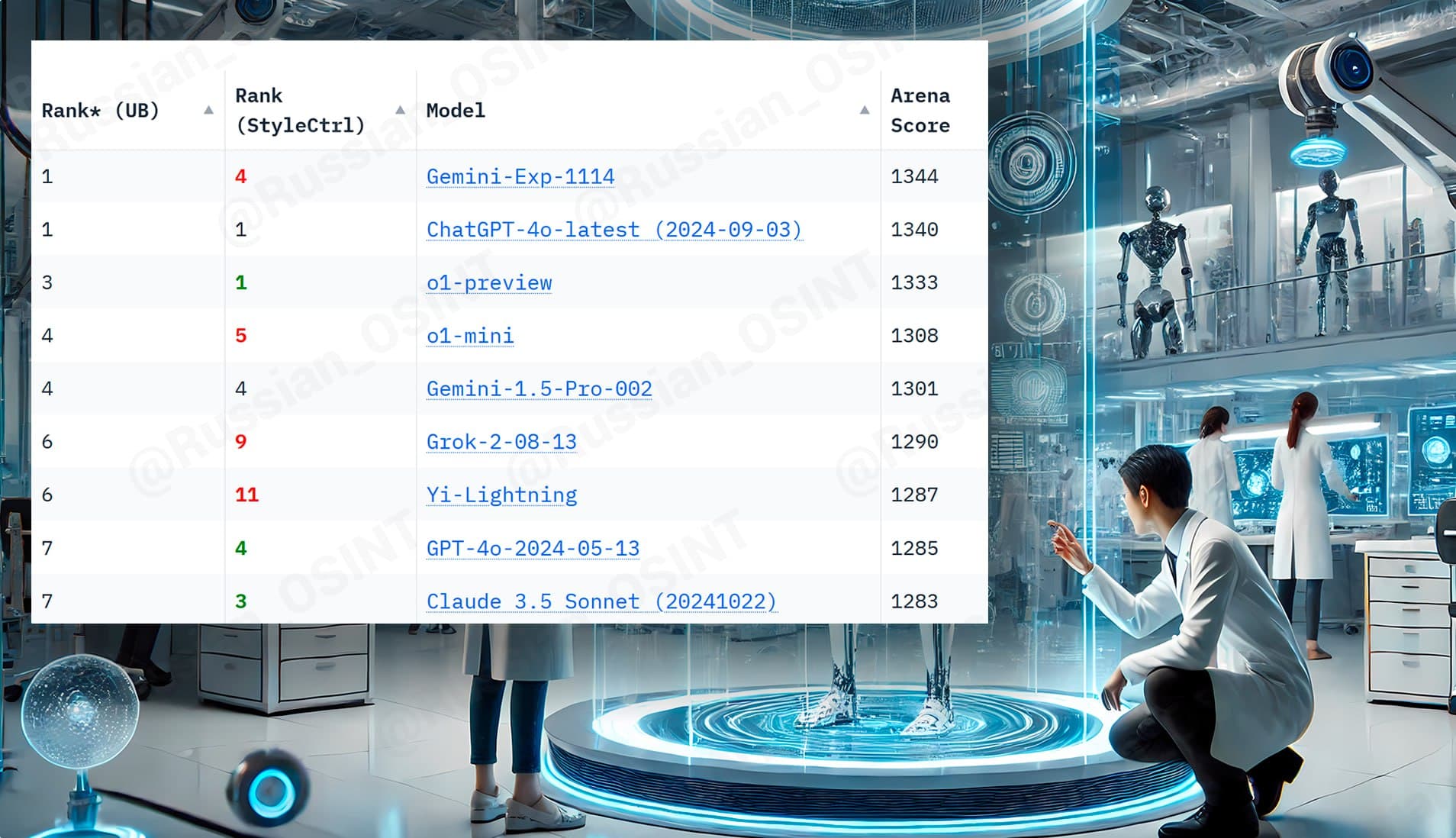Click the Arena Score column header
This screenshot has height=838, width=1456.
click(920, 111)
